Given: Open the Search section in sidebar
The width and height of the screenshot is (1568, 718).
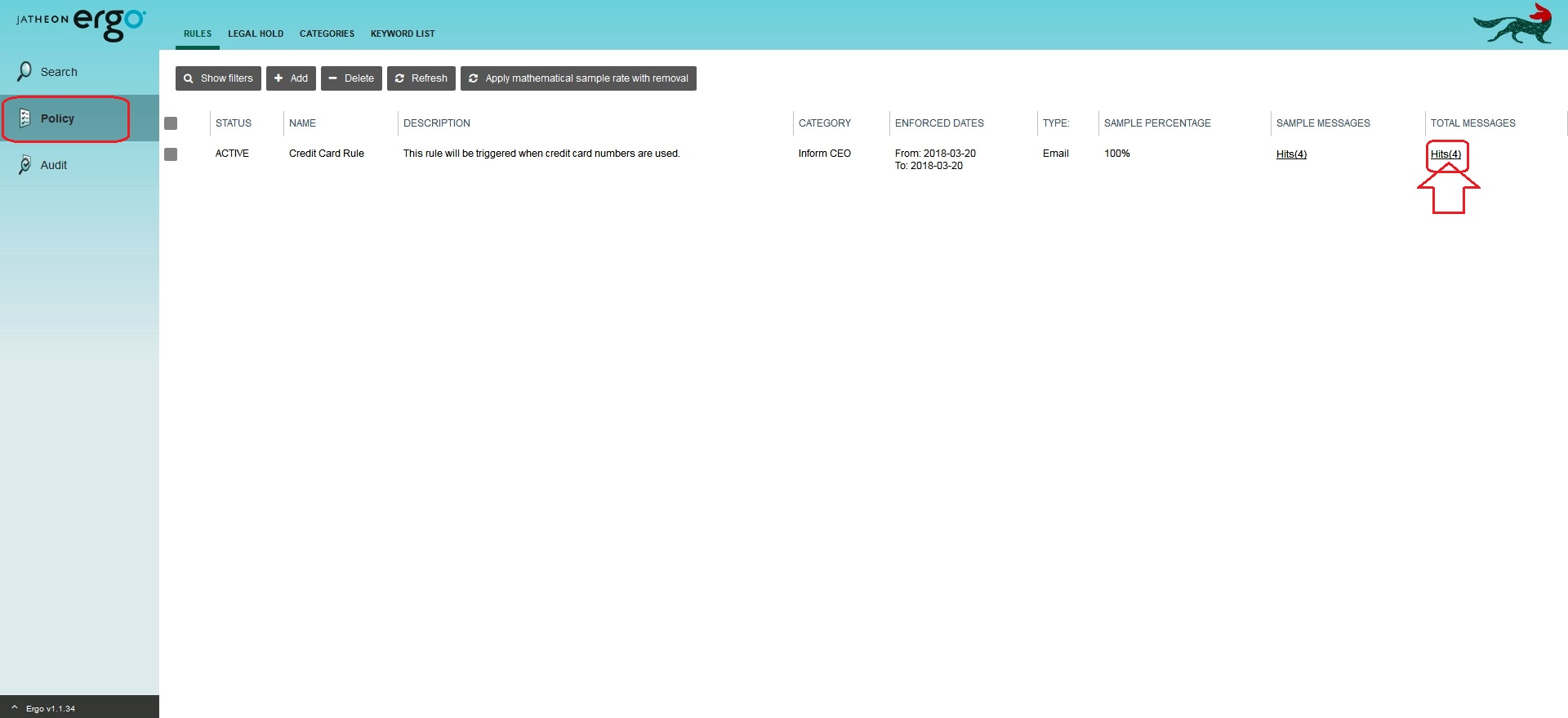Looking at the screenshot, I should click(79, 72).
